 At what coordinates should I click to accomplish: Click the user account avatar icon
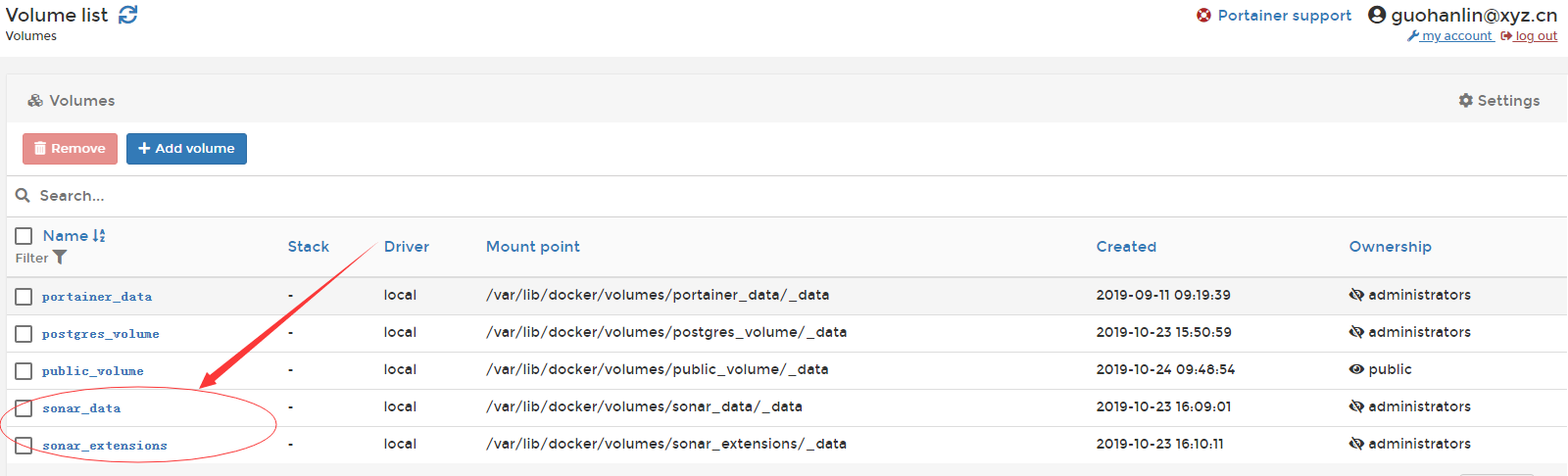(1377, 15)
